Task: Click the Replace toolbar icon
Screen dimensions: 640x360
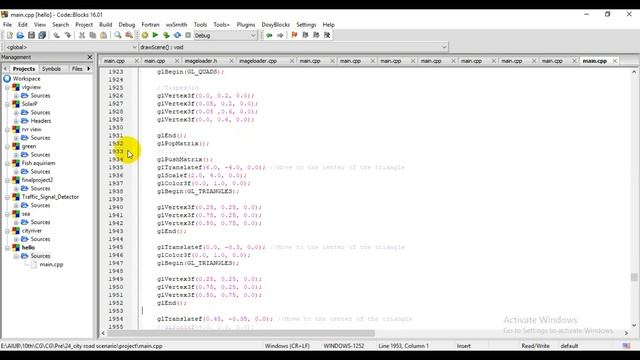Action: [129, 36]
